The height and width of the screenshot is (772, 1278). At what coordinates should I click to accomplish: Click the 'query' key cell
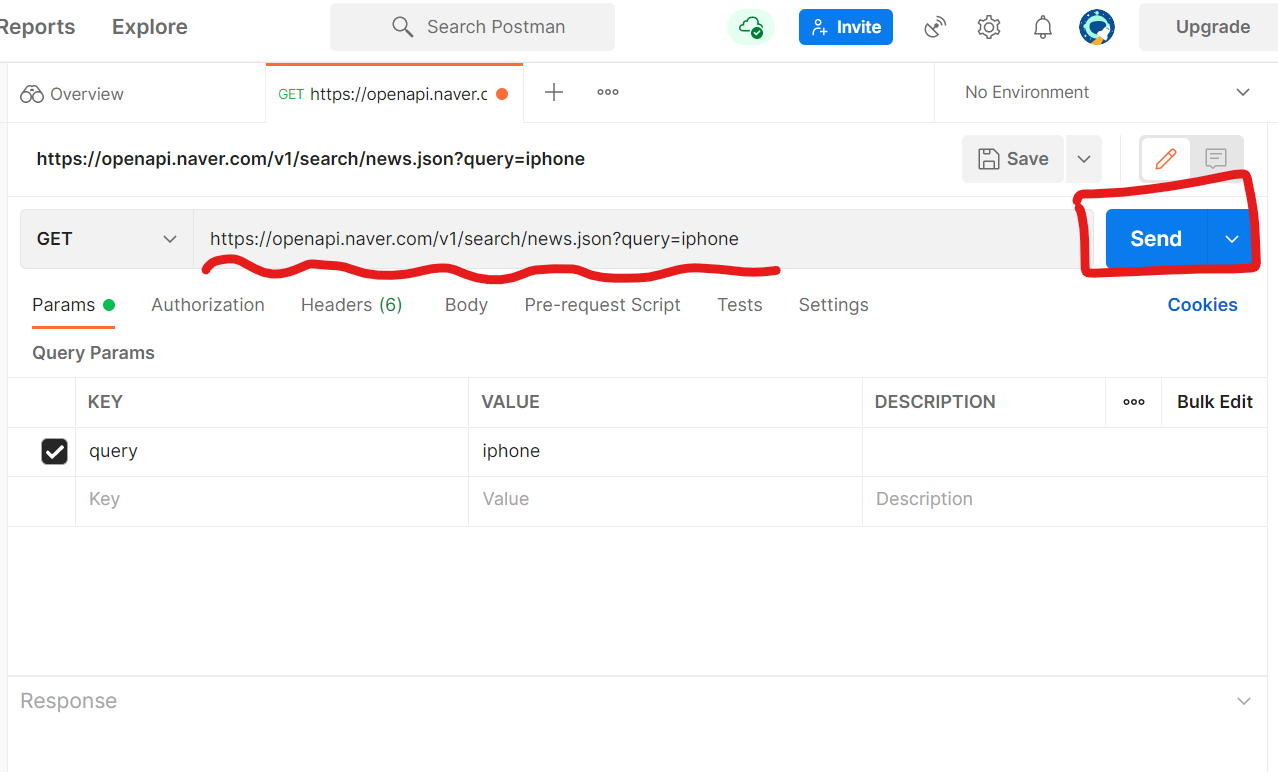click(x=272, y=452)
